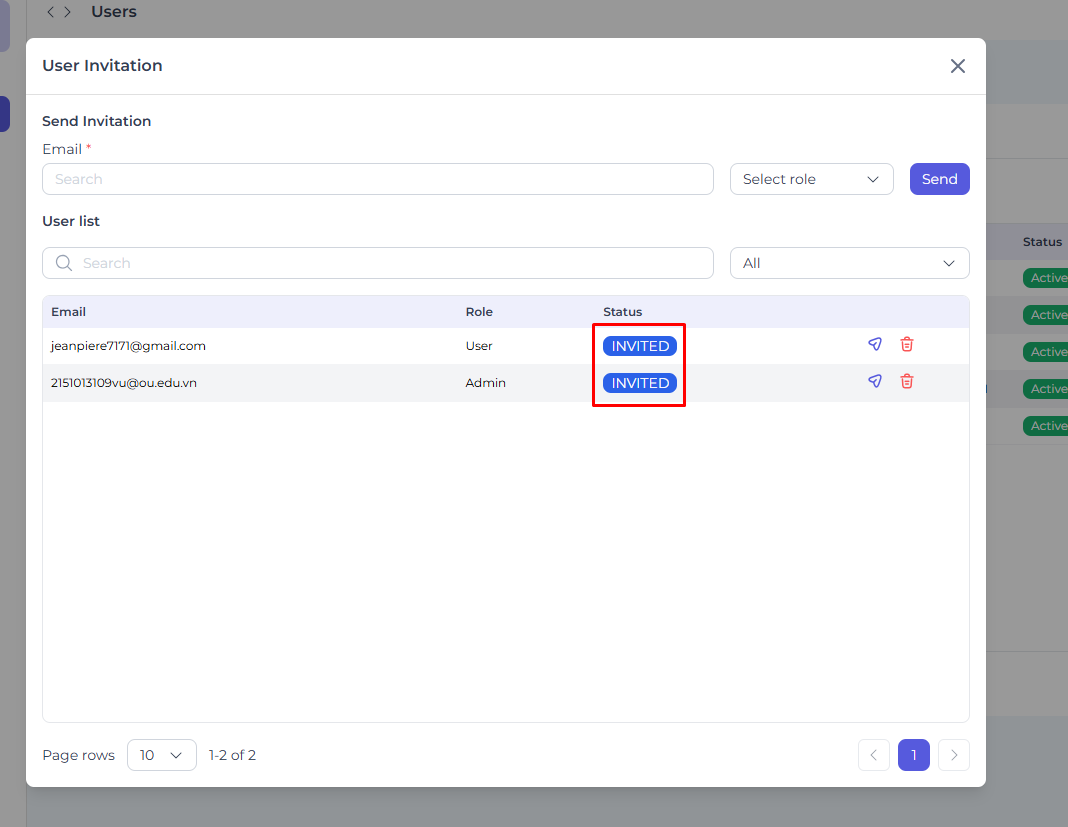Image resolution: width=1068 pixels, height=827 pixels.
Task: Go forward with the right chevron beside Users
Action: tap(67, 12)
